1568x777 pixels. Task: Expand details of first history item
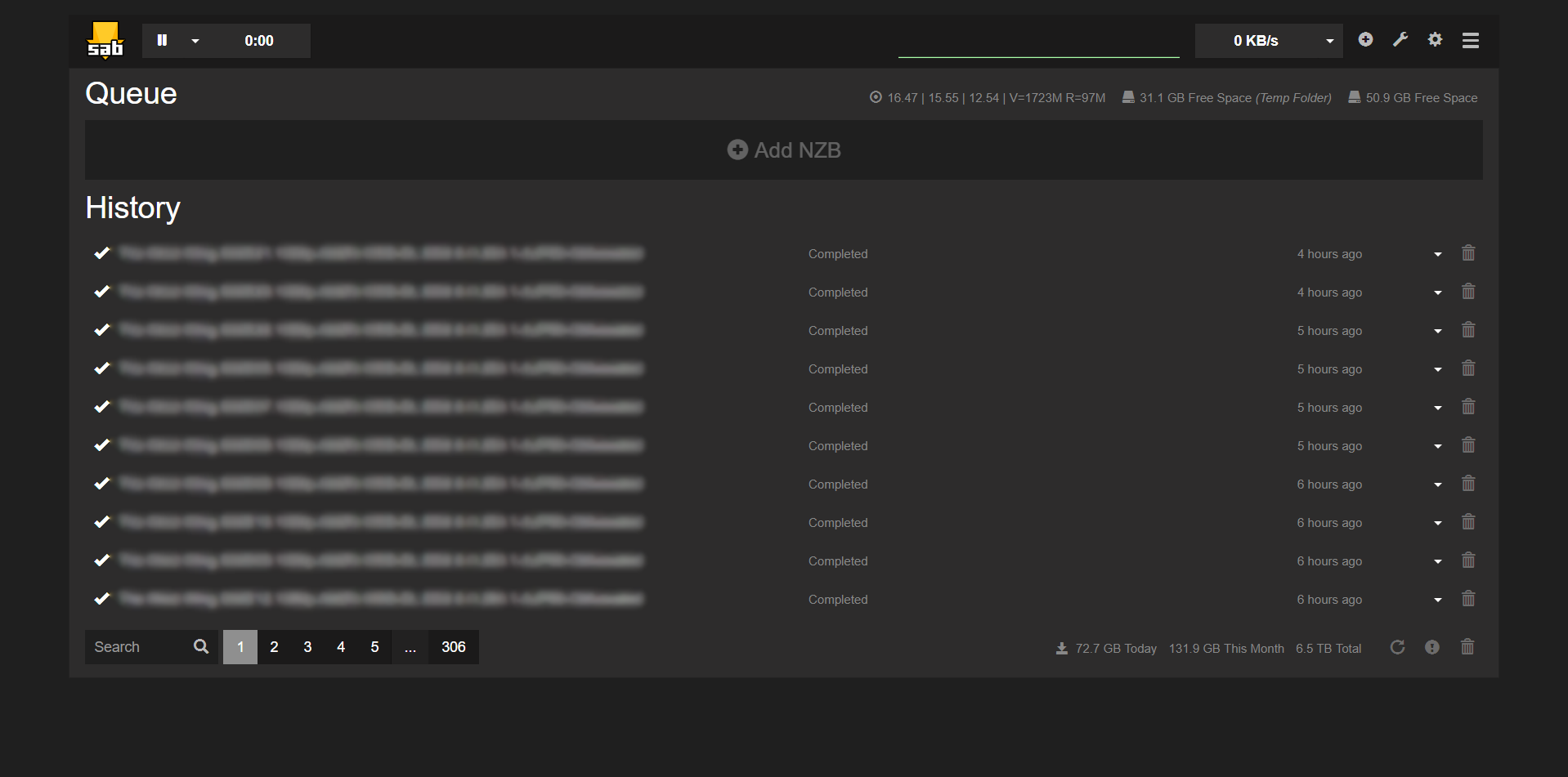1437,254
